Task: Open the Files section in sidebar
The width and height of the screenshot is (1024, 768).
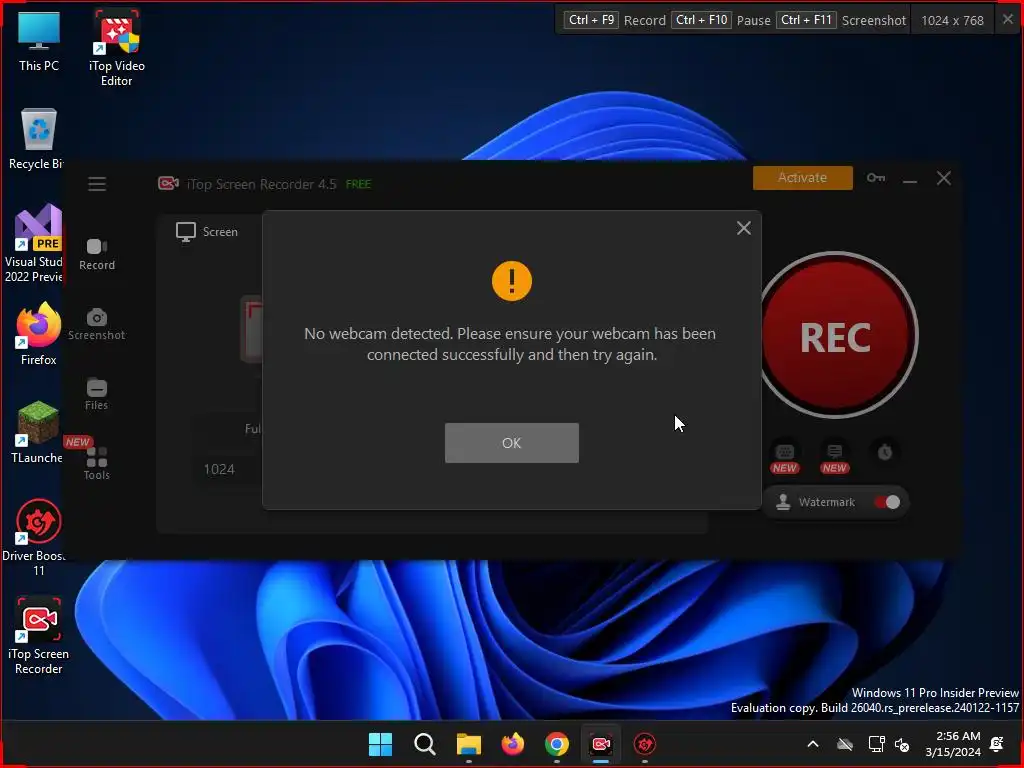Action: coord(97,394)
